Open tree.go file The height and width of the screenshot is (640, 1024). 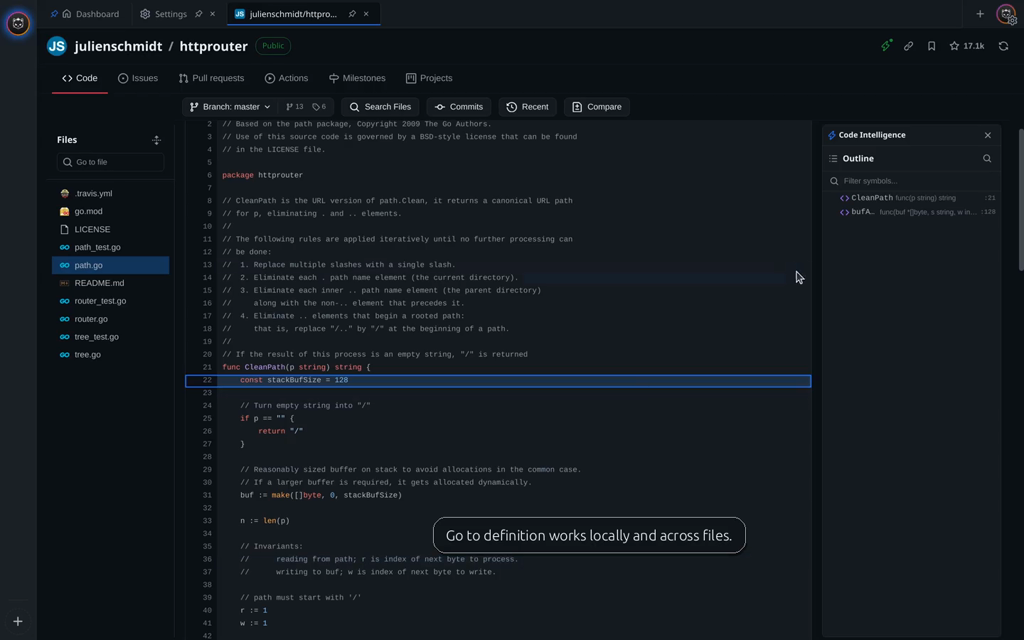click(110, 355)
